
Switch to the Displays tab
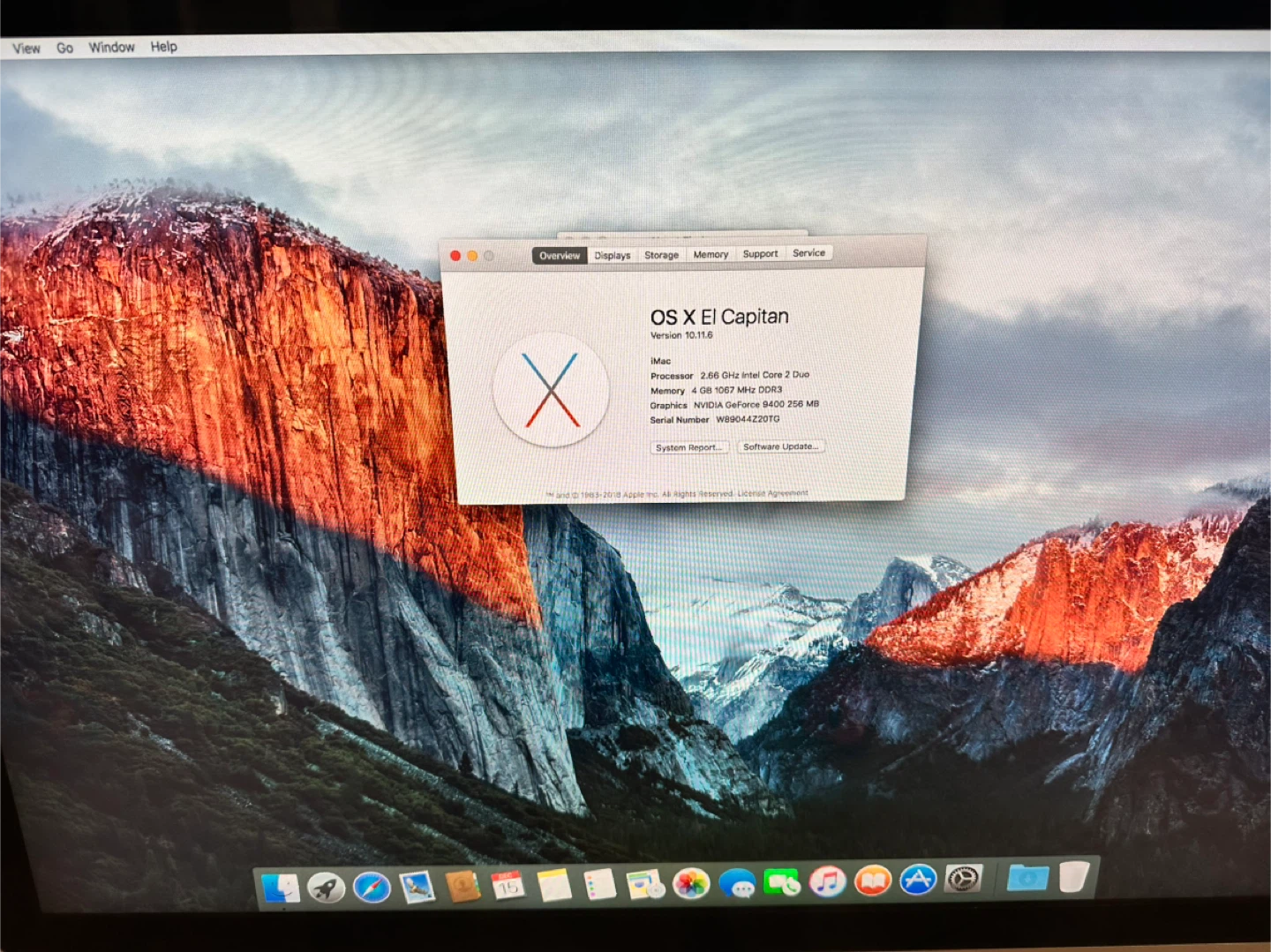pyautogui.click(x=613, y=255)
